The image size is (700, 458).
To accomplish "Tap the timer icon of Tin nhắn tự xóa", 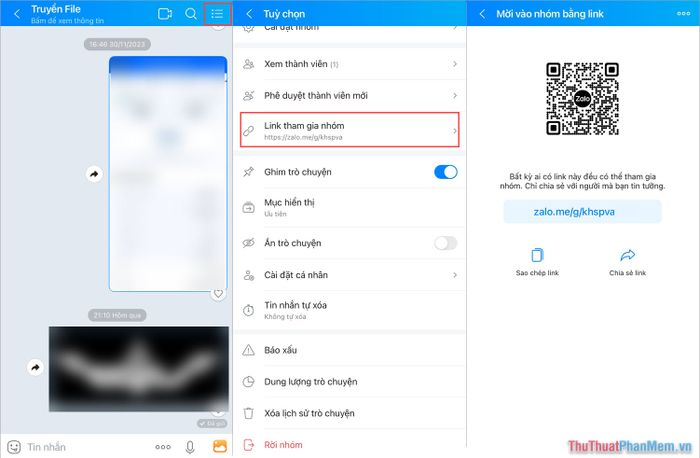I will pos(249,310).
